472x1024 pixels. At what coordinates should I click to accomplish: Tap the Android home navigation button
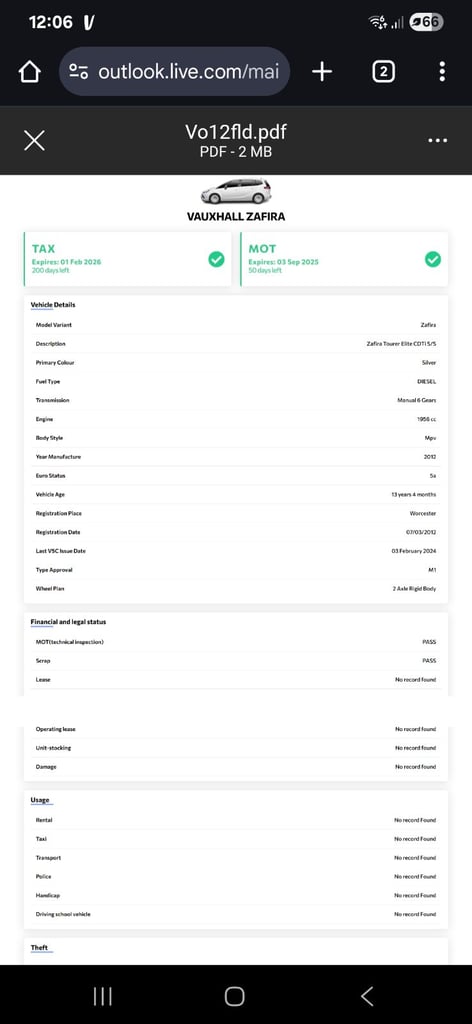(234, 996)
